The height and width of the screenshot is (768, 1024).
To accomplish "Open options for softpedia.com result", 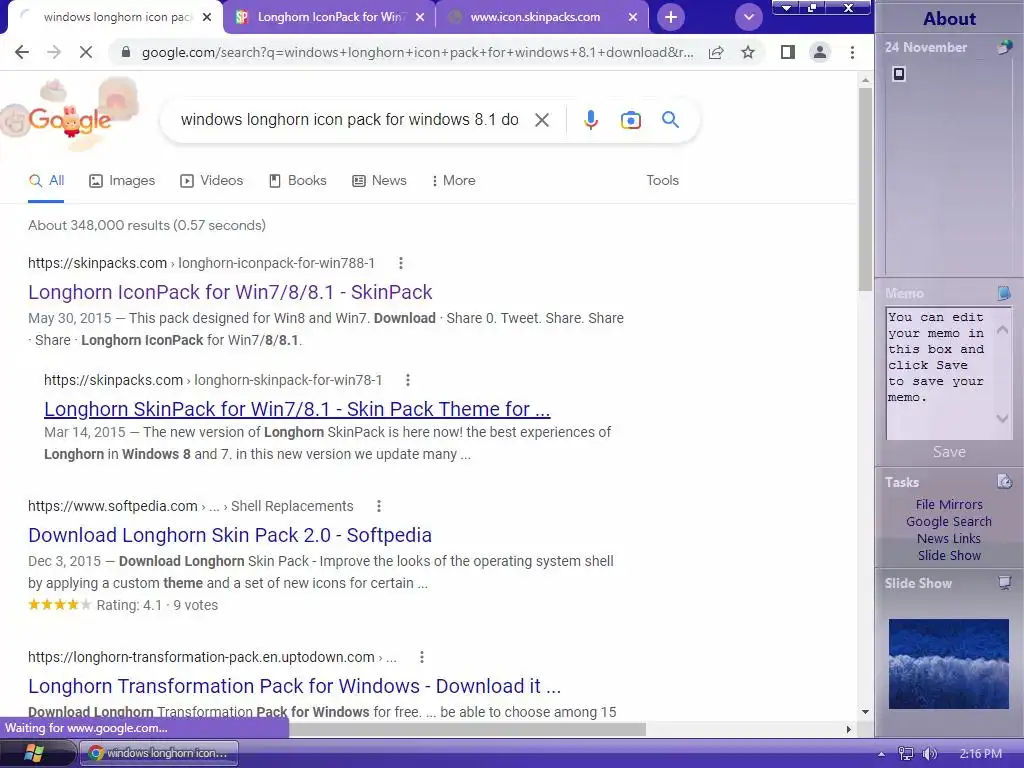I will 379,506.
